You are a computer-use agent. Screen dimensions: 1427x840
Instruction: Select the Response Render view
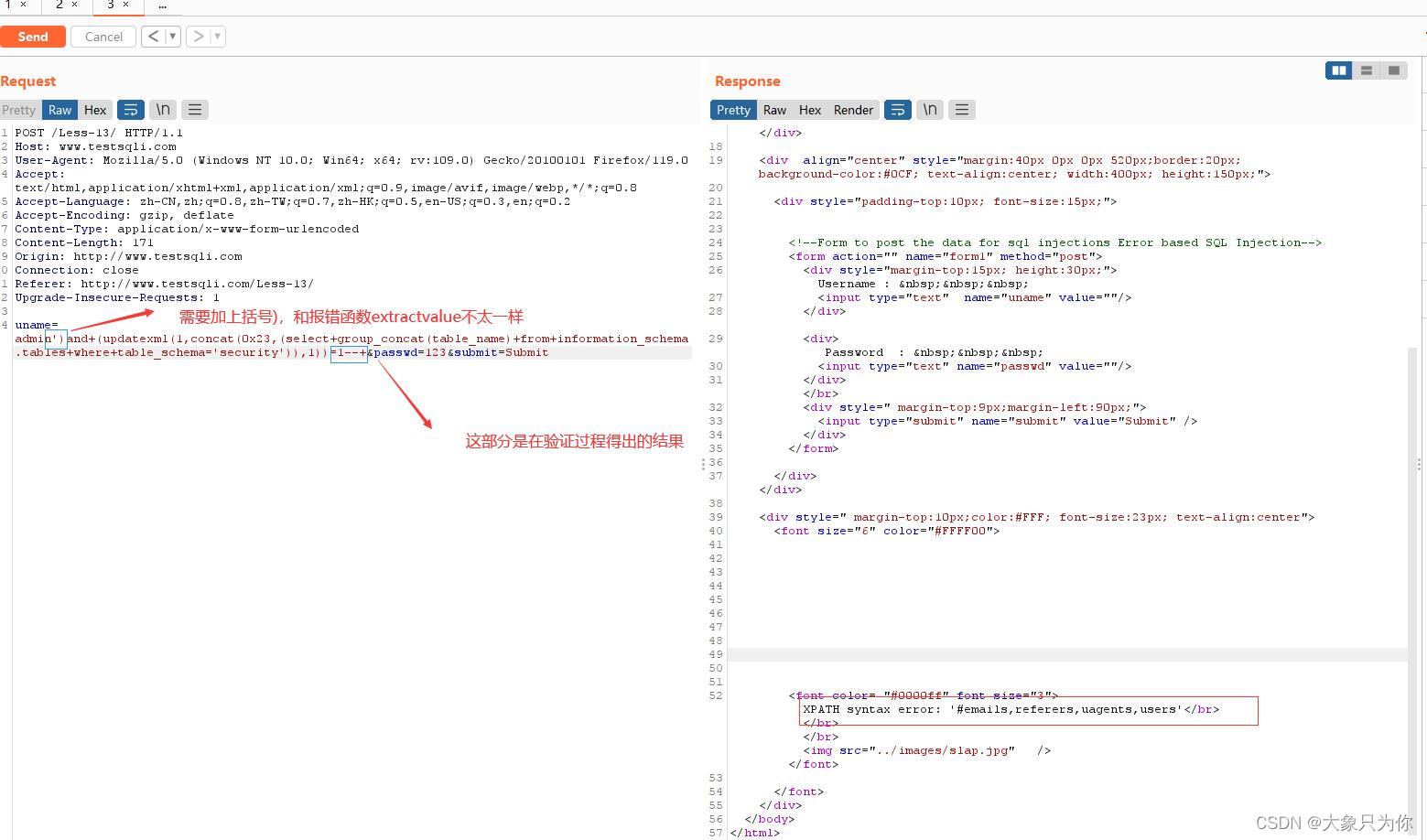[853, 110]
